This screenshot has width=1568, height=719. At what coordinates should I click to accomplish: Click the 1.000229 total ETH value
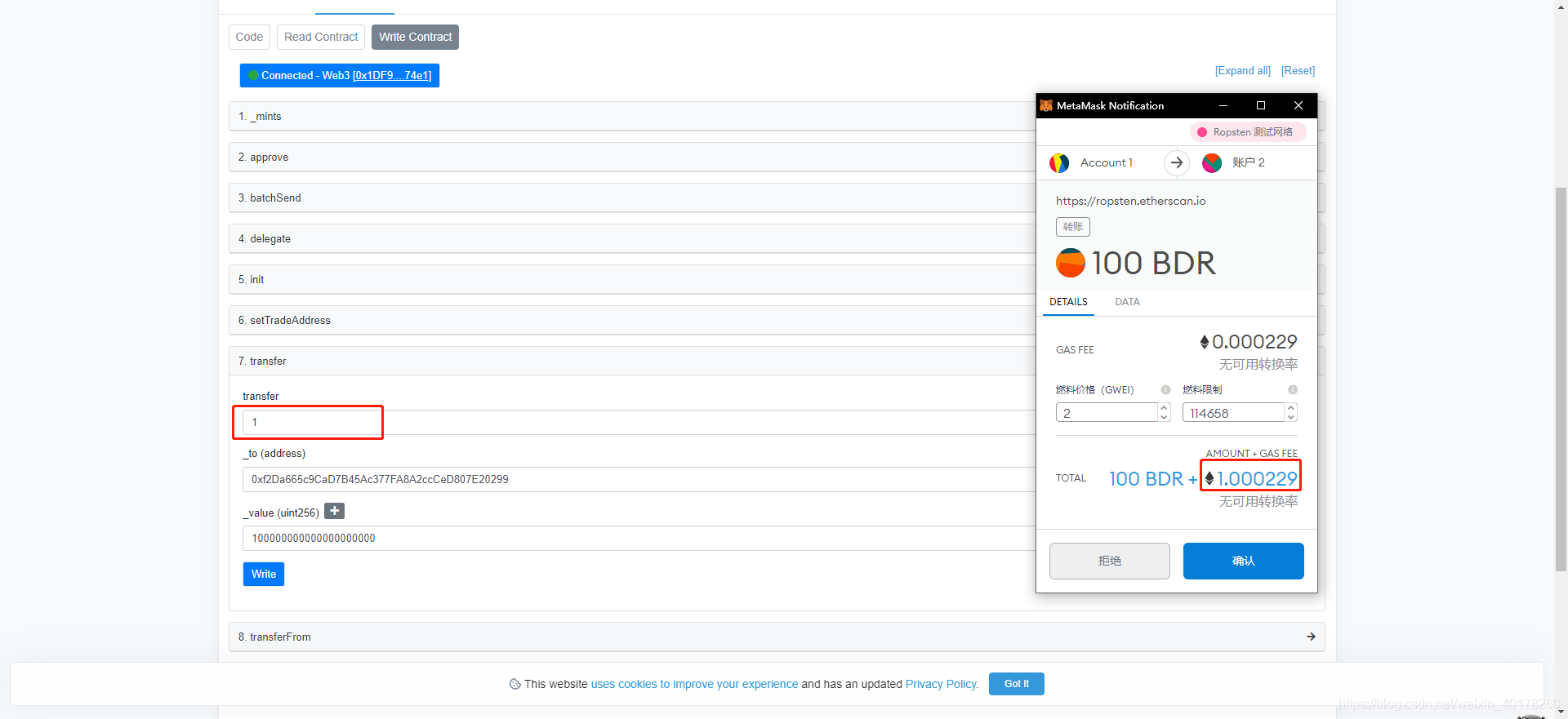pos(1257,479)
